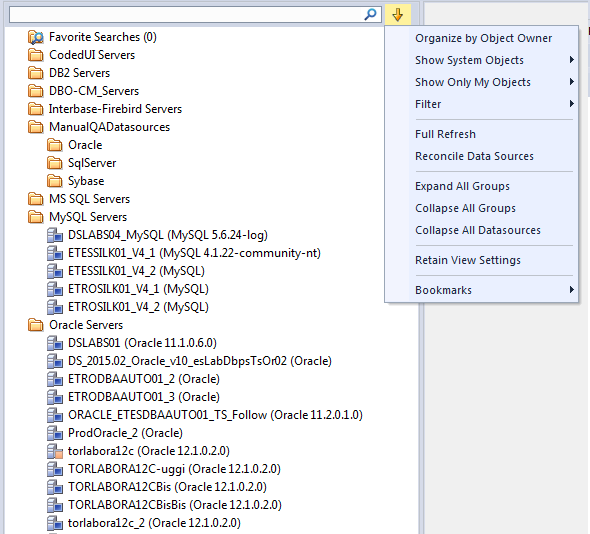Select TORLABORA12CBisBis (Oracle 12.1.0.2.0) label

(175, 505)
